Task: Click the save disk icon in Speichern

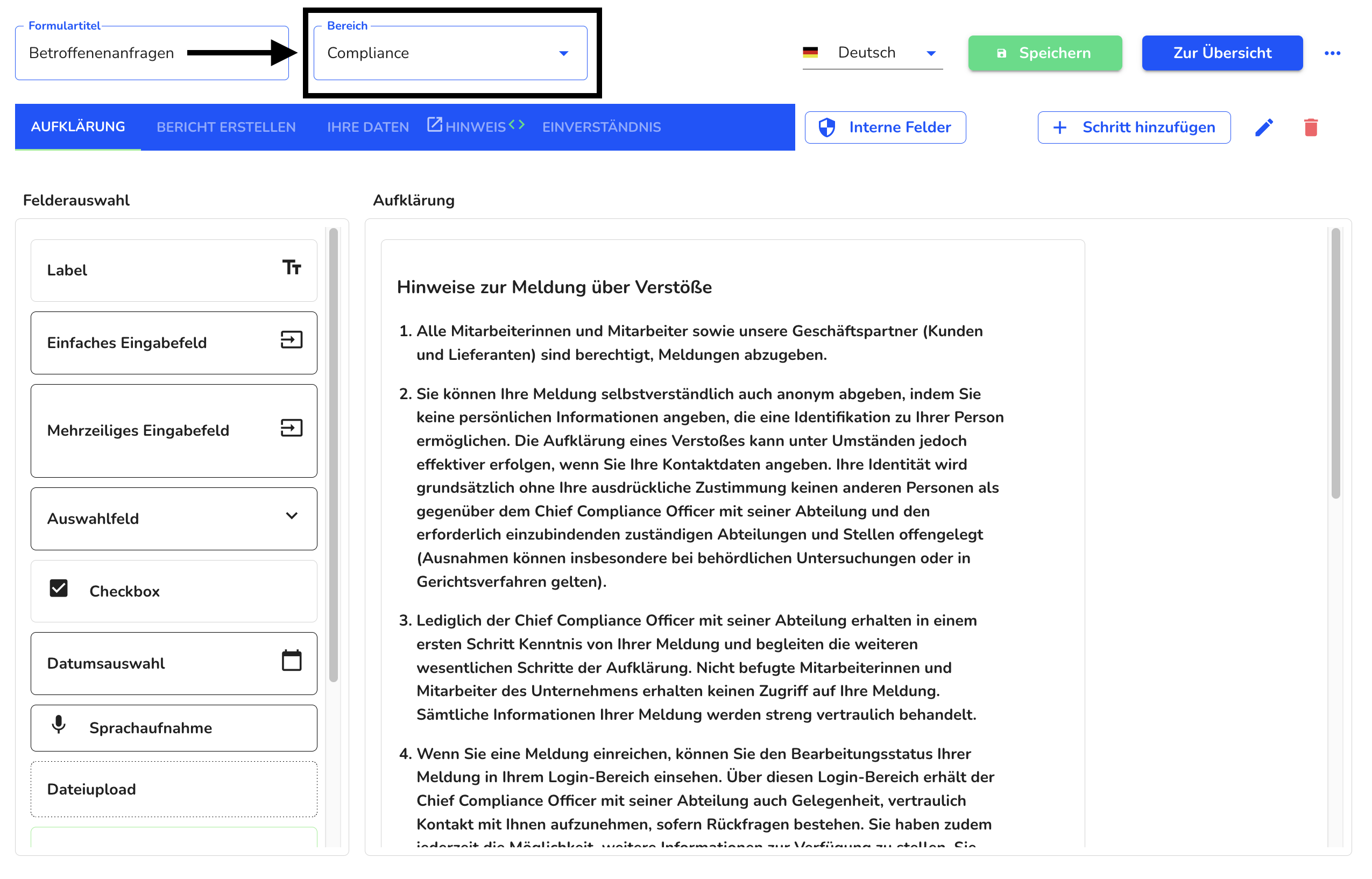Action: 1001,53
